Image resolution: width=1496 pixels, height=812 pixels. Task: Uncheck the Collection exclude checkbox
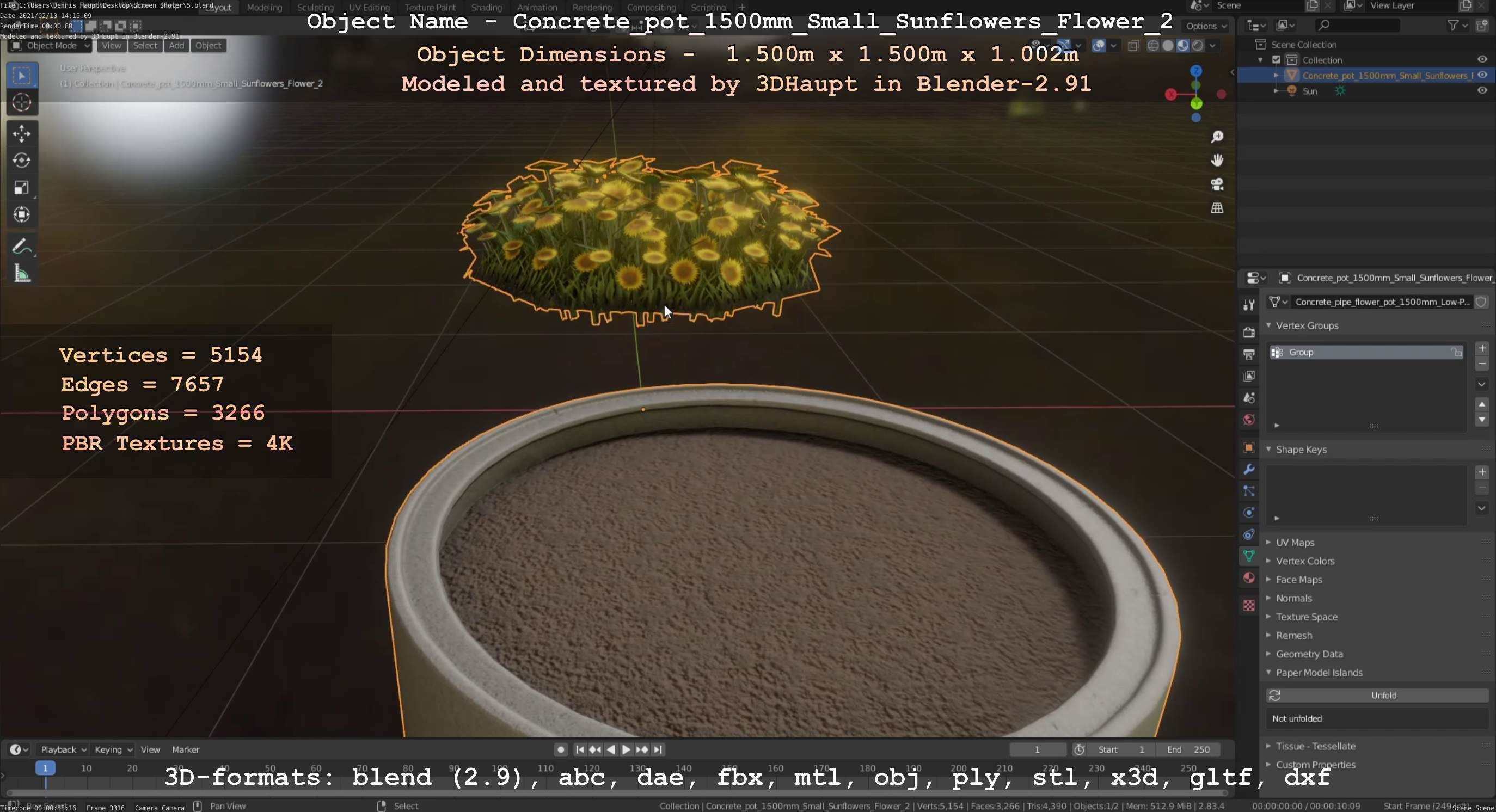tap(1277, 60)
